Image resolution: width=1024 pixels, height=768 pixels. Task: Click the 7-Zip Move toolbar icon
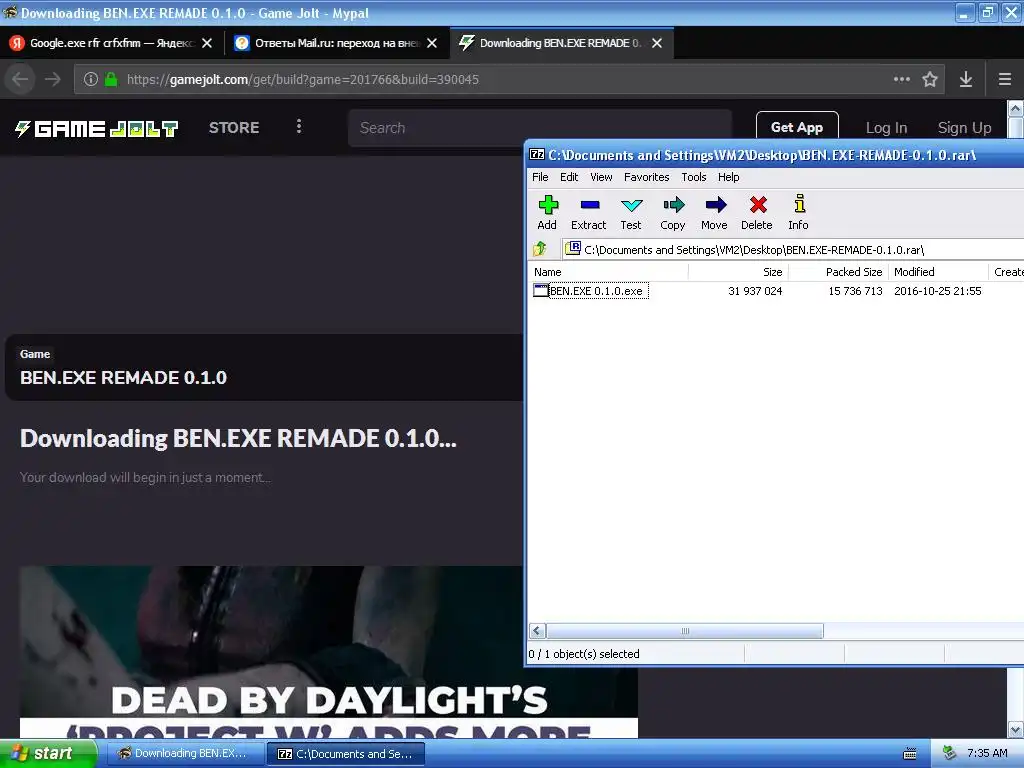pyautogui.click(x=715, y=205)
